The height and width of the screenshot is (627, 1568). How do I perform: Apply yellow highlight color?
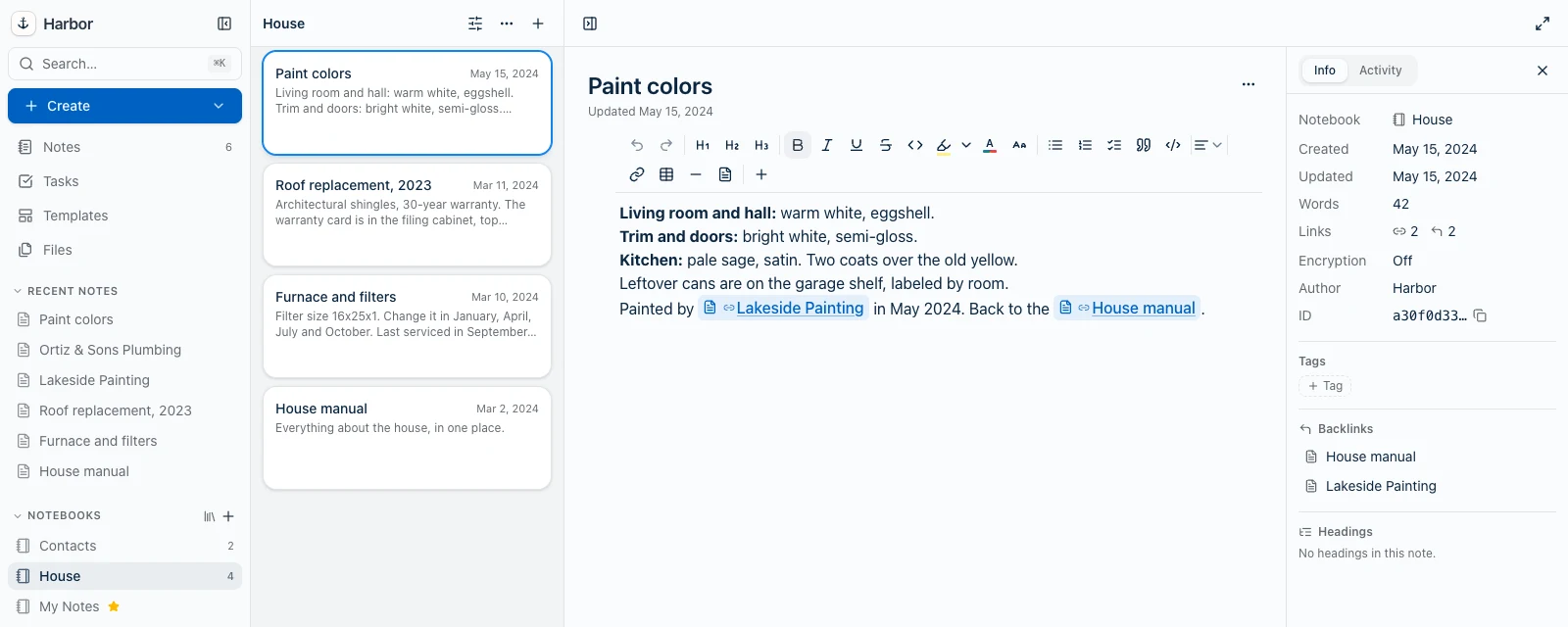(x=944, y=145)
